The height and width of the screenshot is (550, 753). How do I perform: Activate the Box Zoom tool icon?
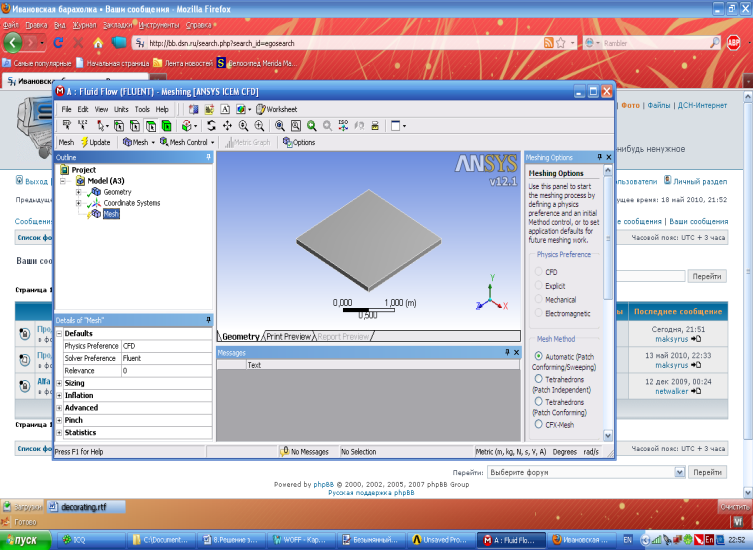[259, 126]
